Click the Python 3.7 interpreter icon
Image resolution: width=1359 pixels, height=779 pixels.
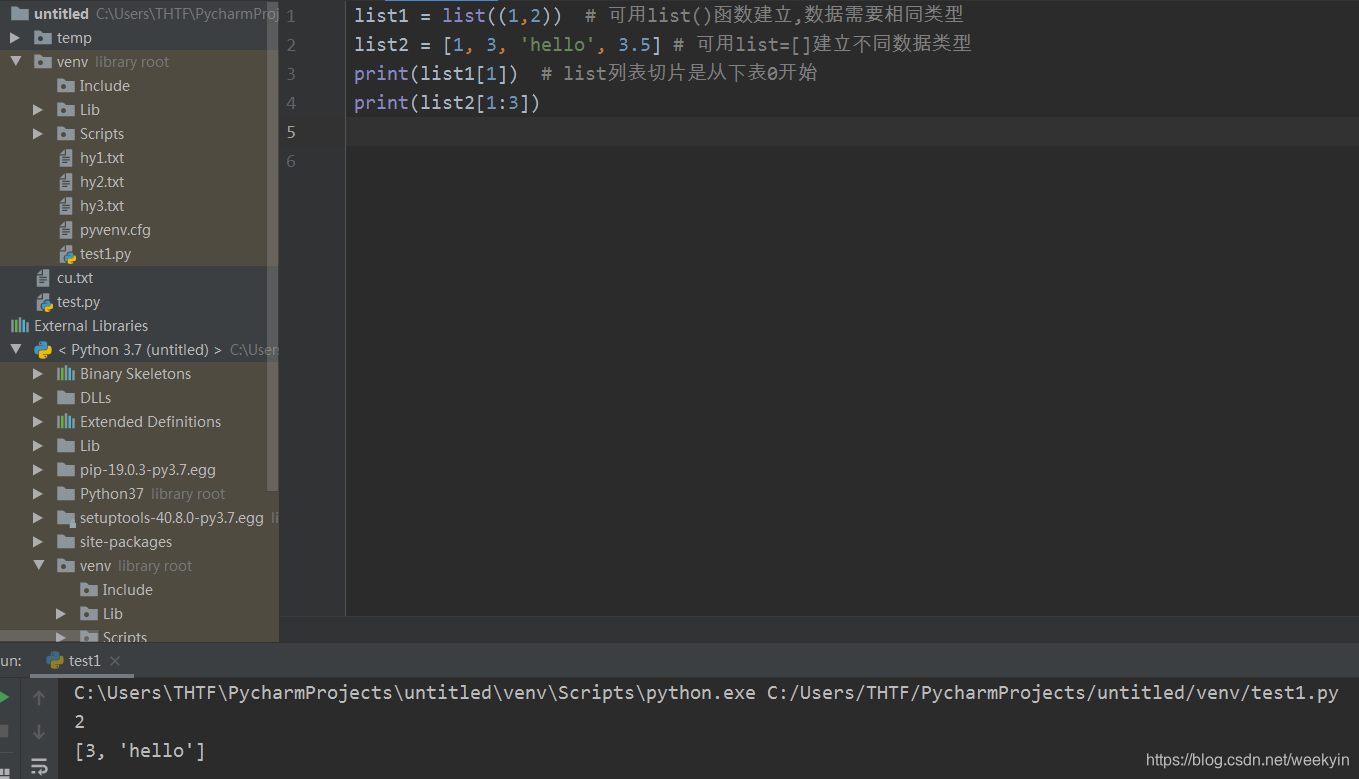coord(43,350)
